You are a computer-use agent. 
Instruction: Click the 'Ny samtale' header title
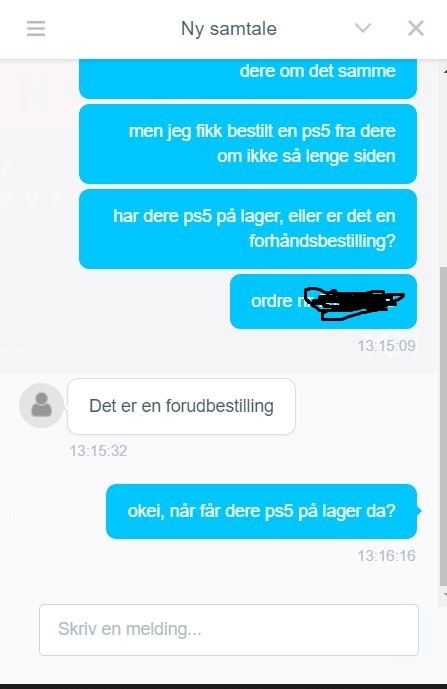click(x=229, y=29)
